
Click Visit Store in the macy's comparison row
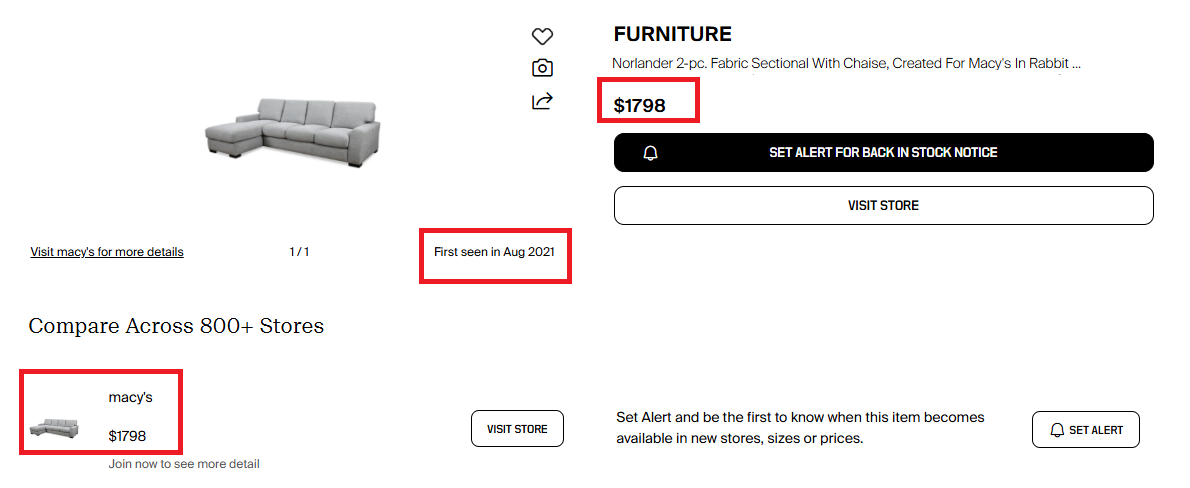pyautogui.click(x=517, y=429)
